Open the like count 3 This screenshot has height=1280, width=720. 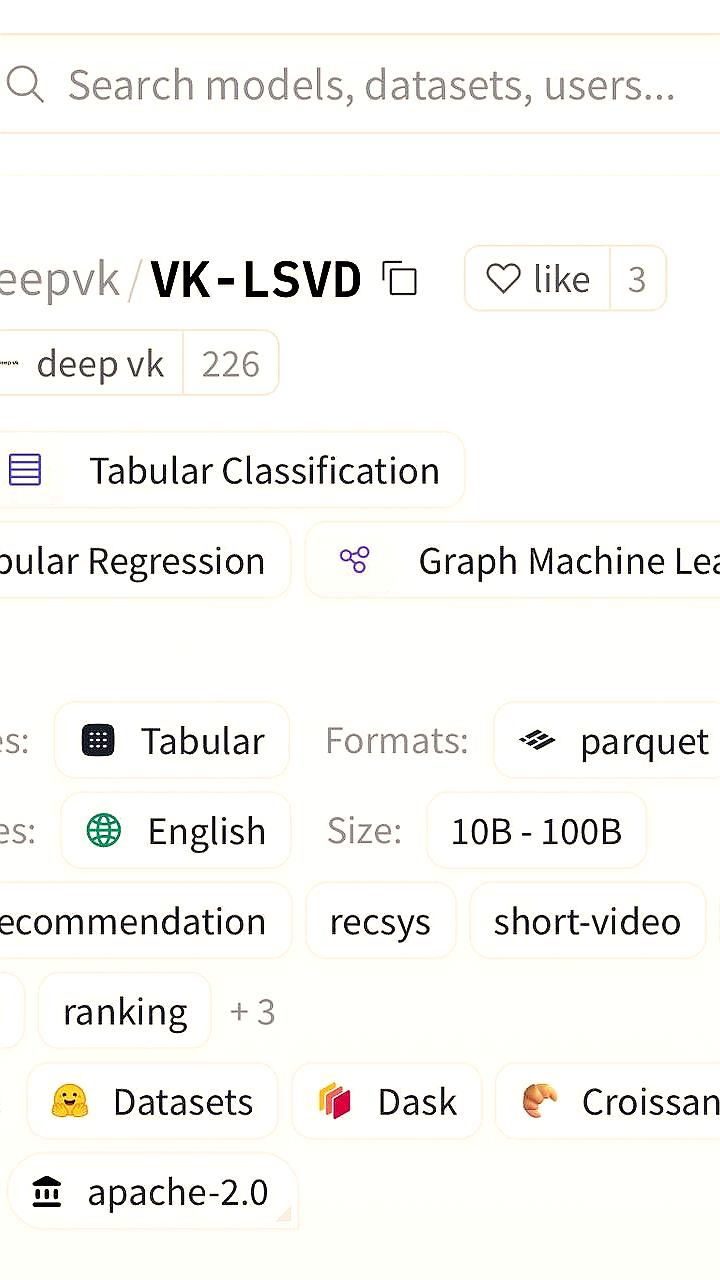[637, 279]
